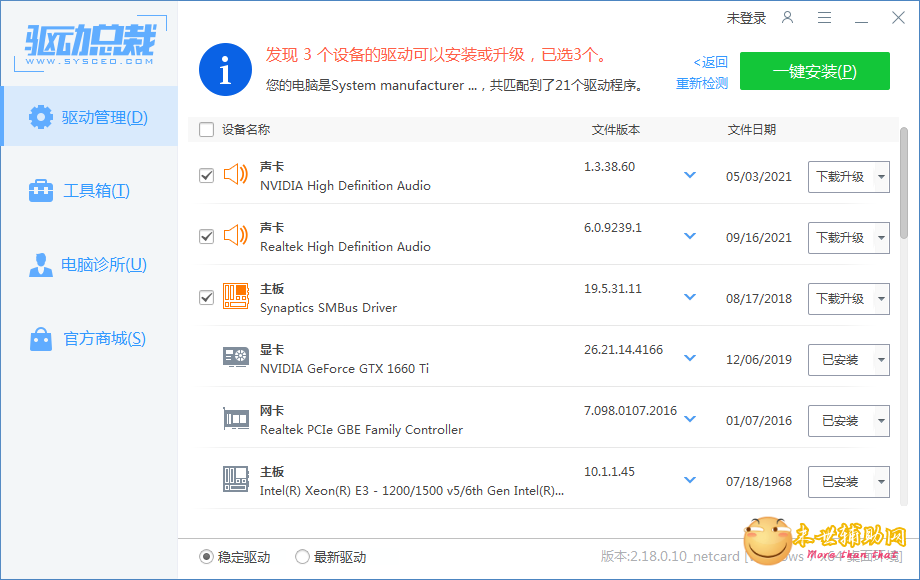This screenshot has height=580, width=920.
Task: Switch to 官方商城(S) tab
Action: point(89,338)
